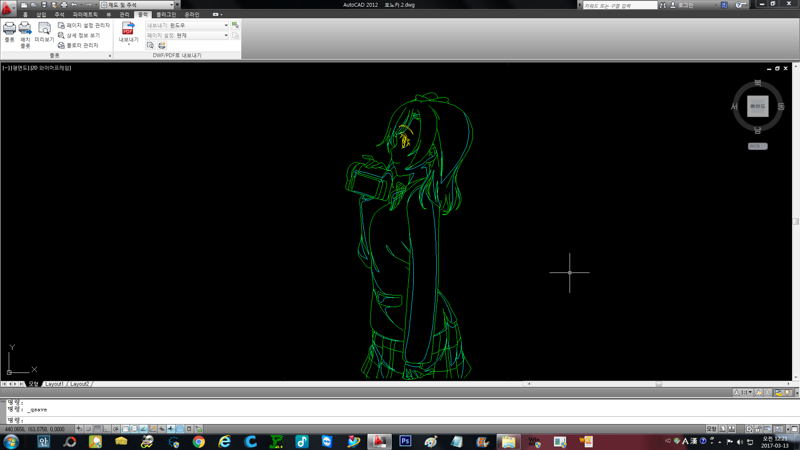
Task: Expand arrow below PDF export button
Action: (129, 45)
